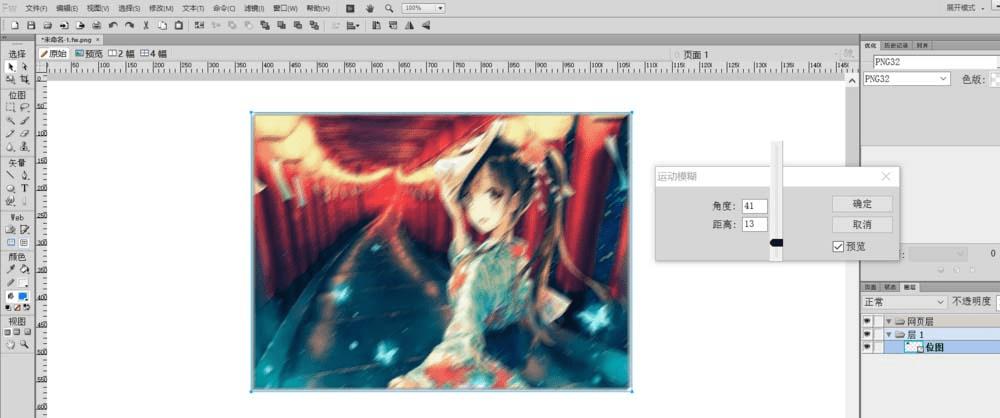
Task: Hide the 层 1 layer via eye
Action: pos(867,334)
